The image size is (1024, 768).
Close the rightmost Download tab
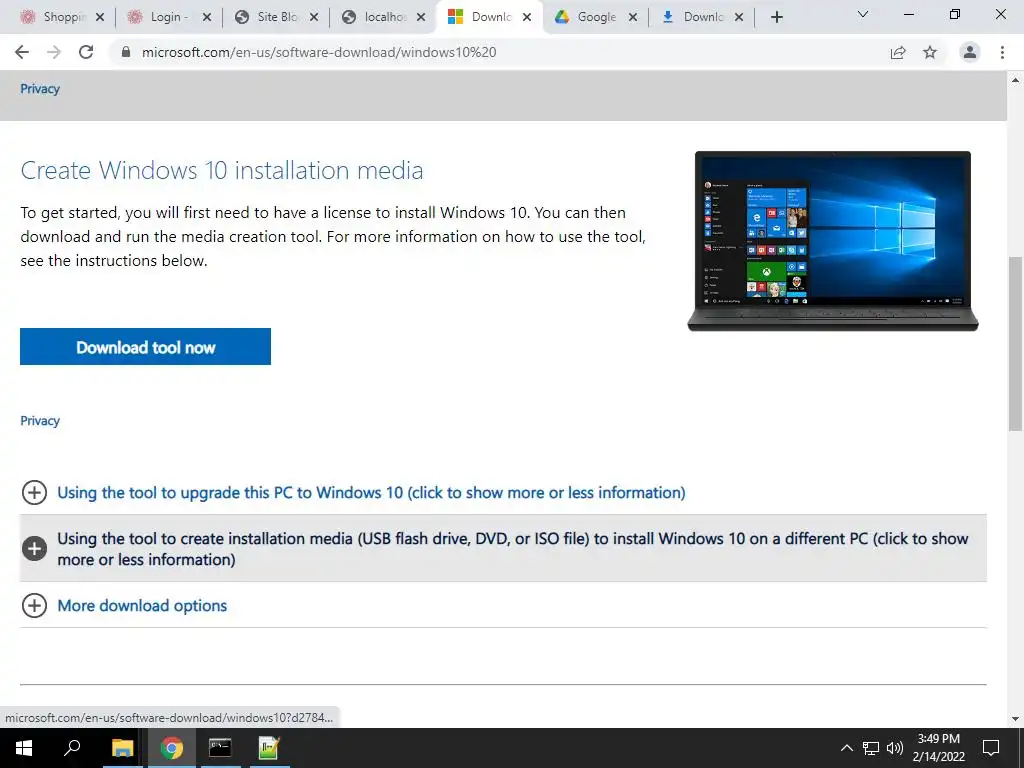[x=739, y=18]
